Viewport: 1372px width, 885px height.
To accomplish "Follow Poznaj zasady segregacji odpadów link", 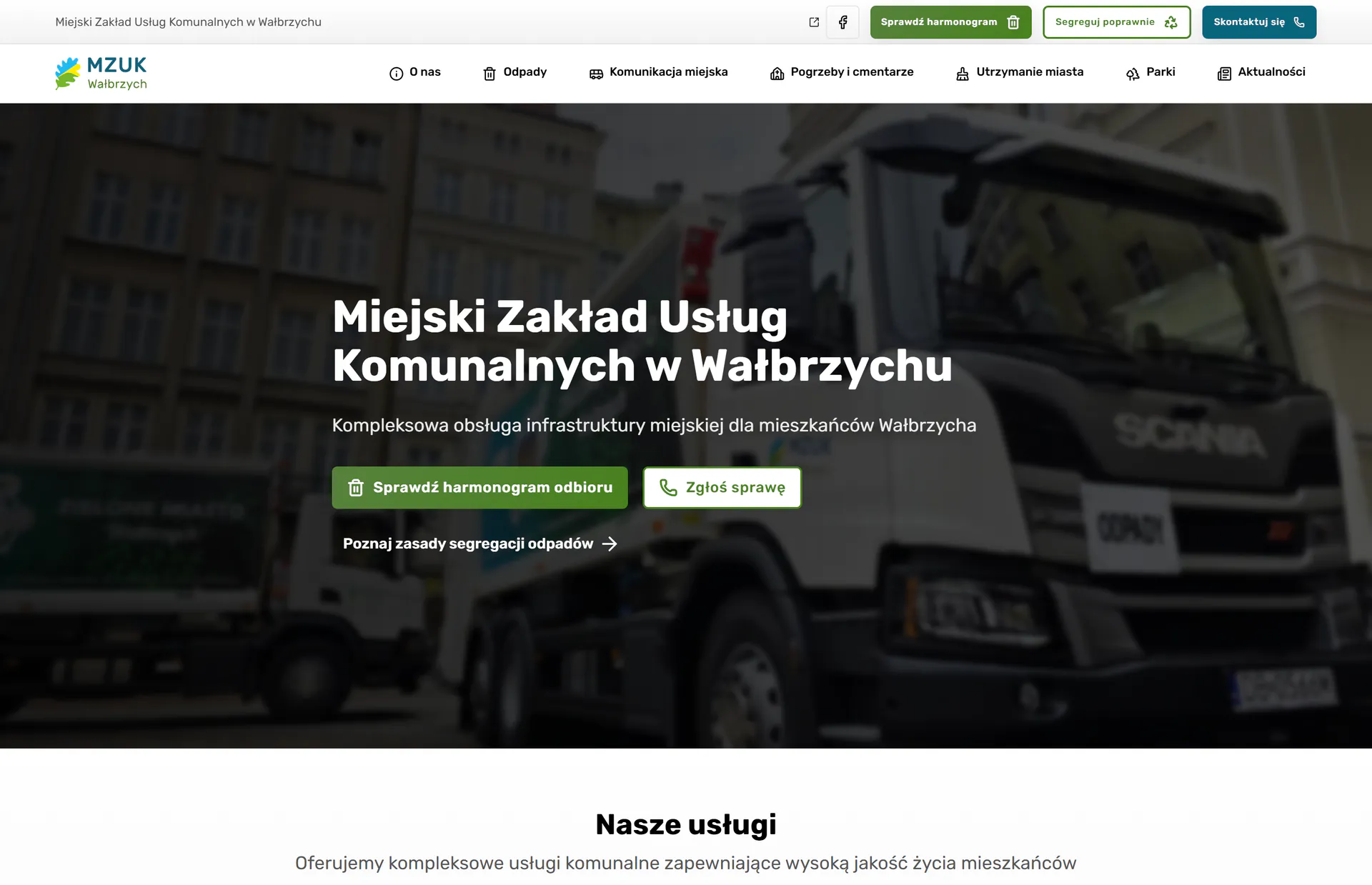I will click(x=479, y=544).
